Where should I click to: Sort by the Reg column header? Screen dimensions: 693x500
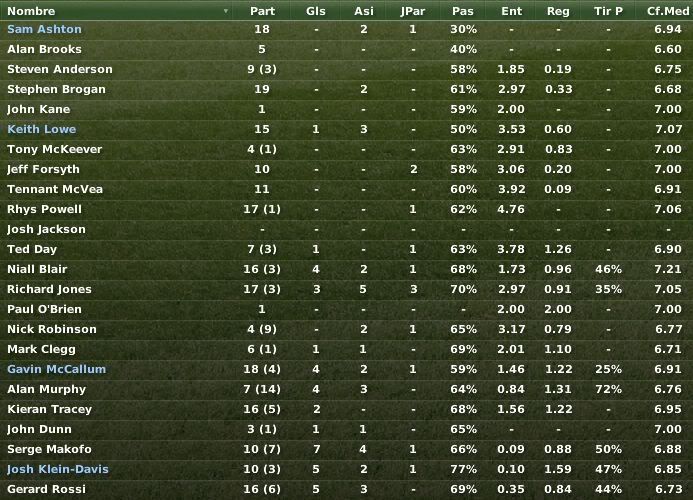(x=558, y=11)
